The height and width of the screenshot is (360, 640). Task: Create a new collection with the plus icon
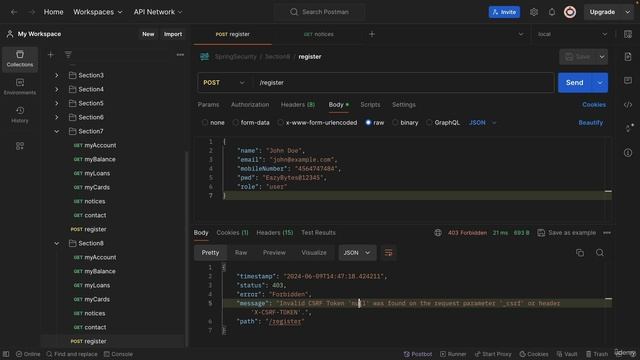pyautogui.click(x=51, y=54)
